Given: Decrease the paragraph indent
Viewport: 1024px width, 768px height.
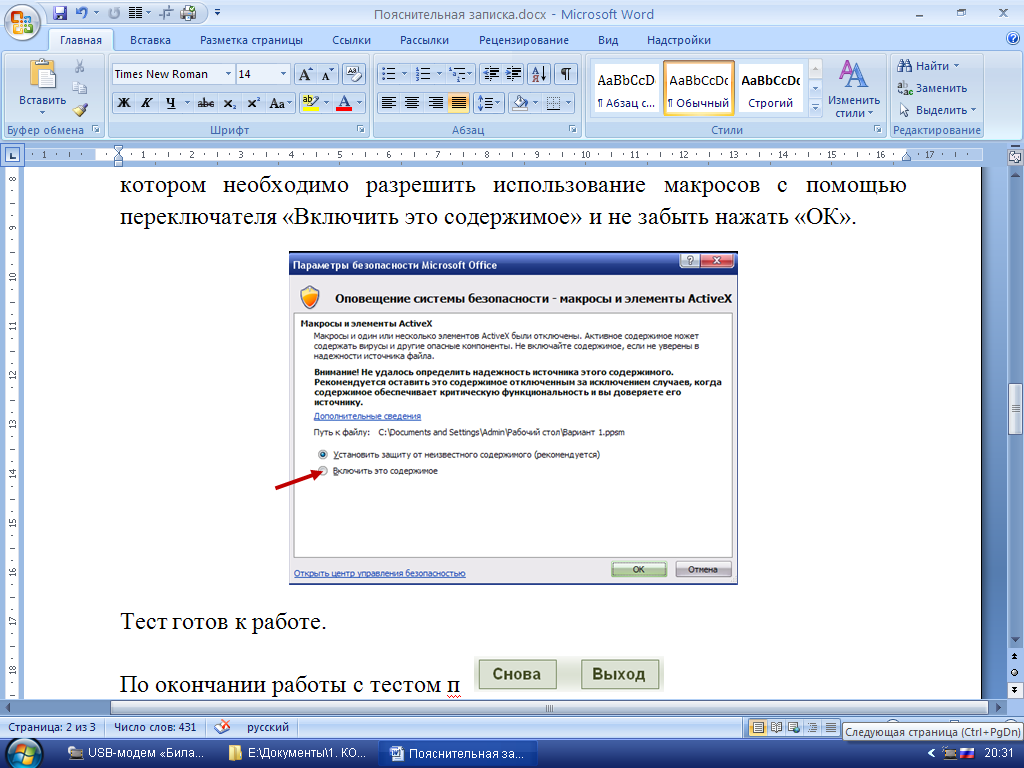Looking at the screenshot, I should click(x=490, y=74).
